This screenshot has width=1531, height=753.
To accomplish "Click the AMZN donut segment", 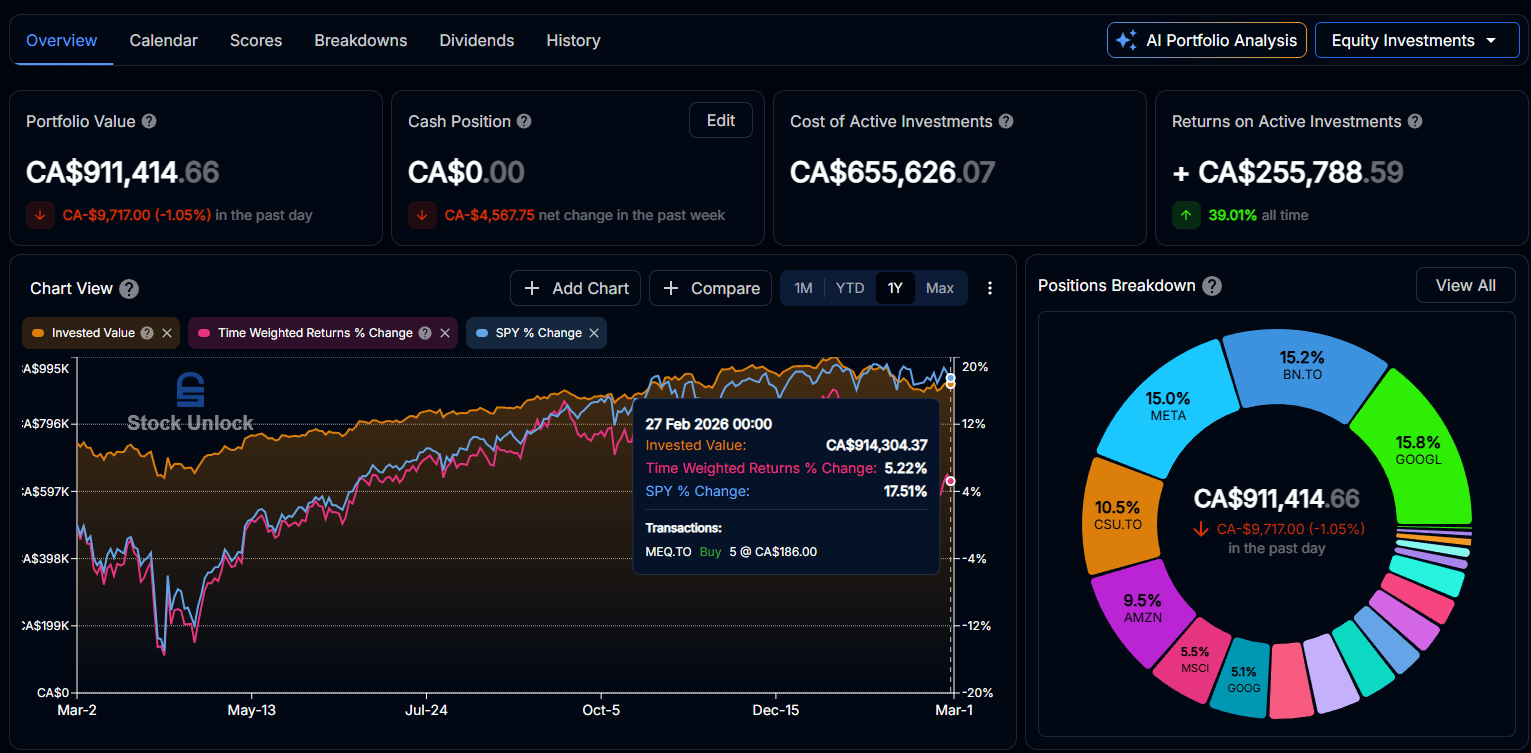I will point(1141,608).
